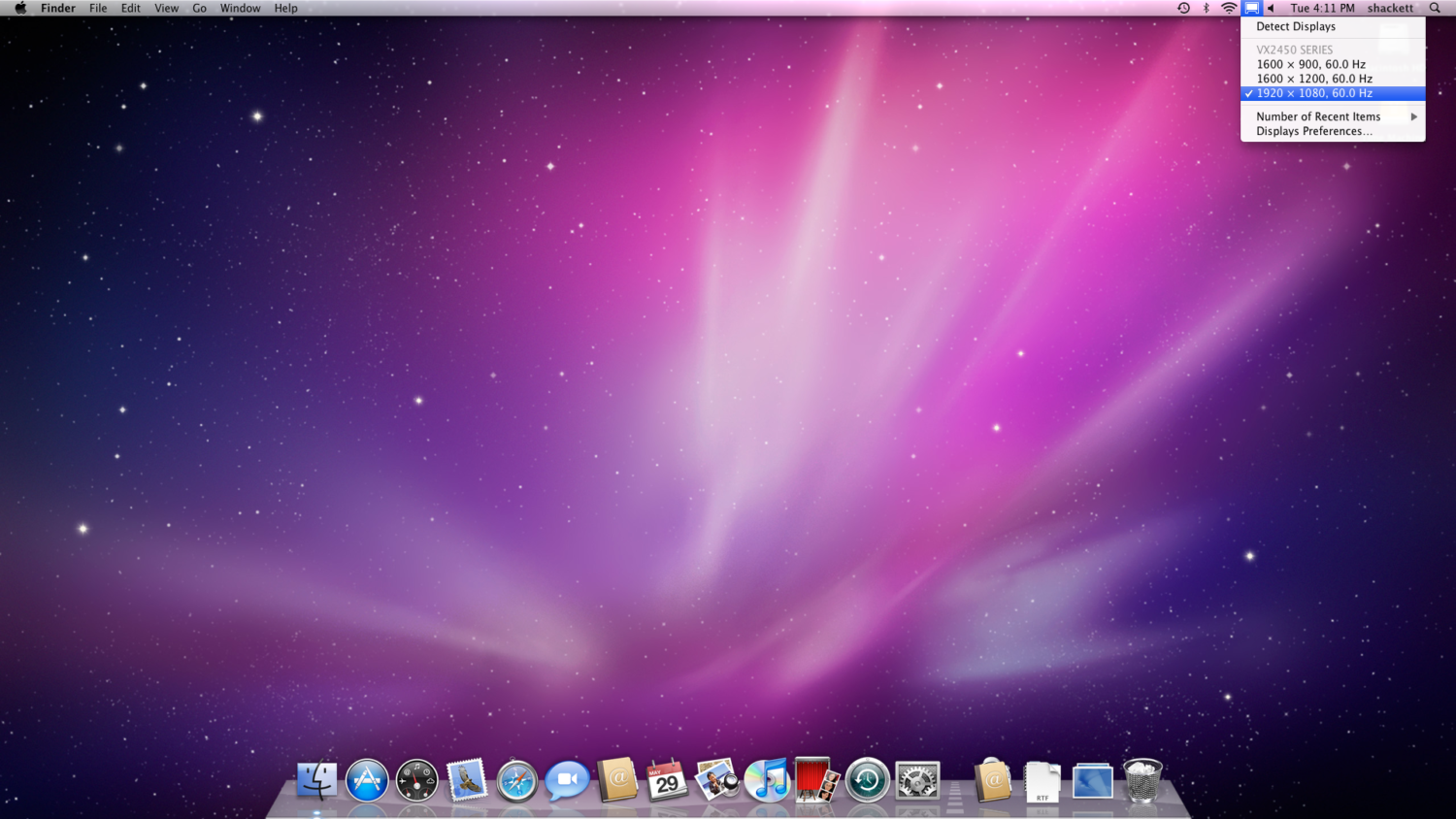Open Displays Preferences
The image size is (1456, 819).
[1313, 131]
